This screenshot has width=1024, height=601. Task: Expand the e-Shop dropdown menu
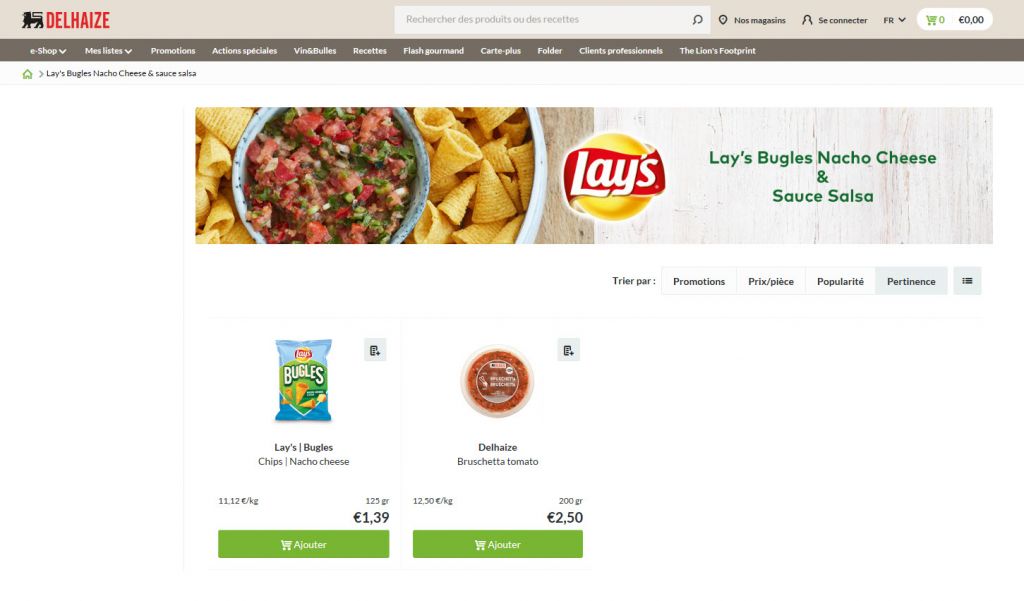pyautogui.click(x=48, y=50)
